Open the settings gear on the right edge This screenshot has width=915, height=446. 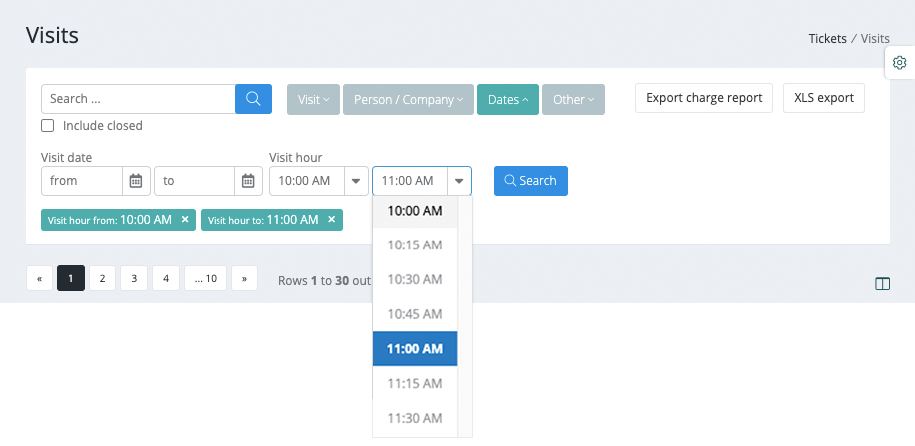[x=899, y=63]
